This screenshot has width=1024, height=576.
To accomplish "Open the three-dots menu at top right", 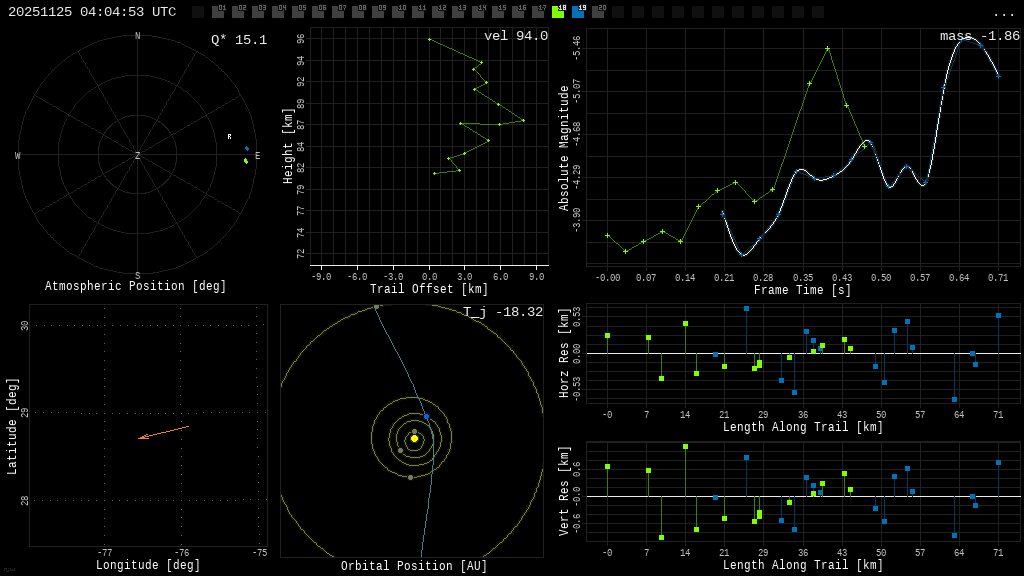I will (x=1003, y=13).
